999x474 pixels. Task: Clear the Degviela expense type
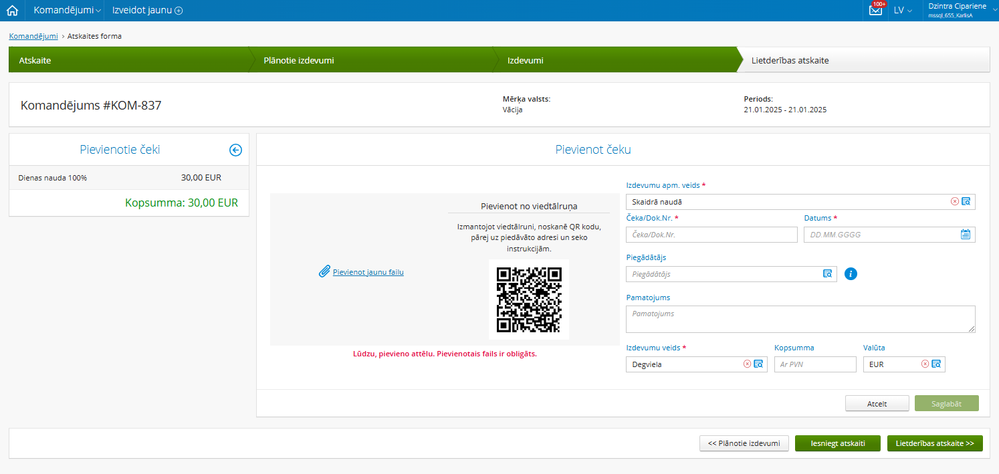point(747,364)
